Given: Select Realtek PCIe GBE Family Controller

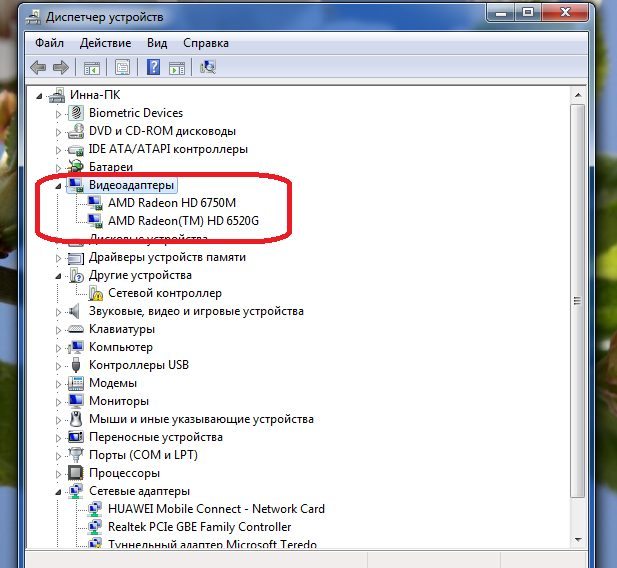Looking at the screenshot, I should (200, 527).
